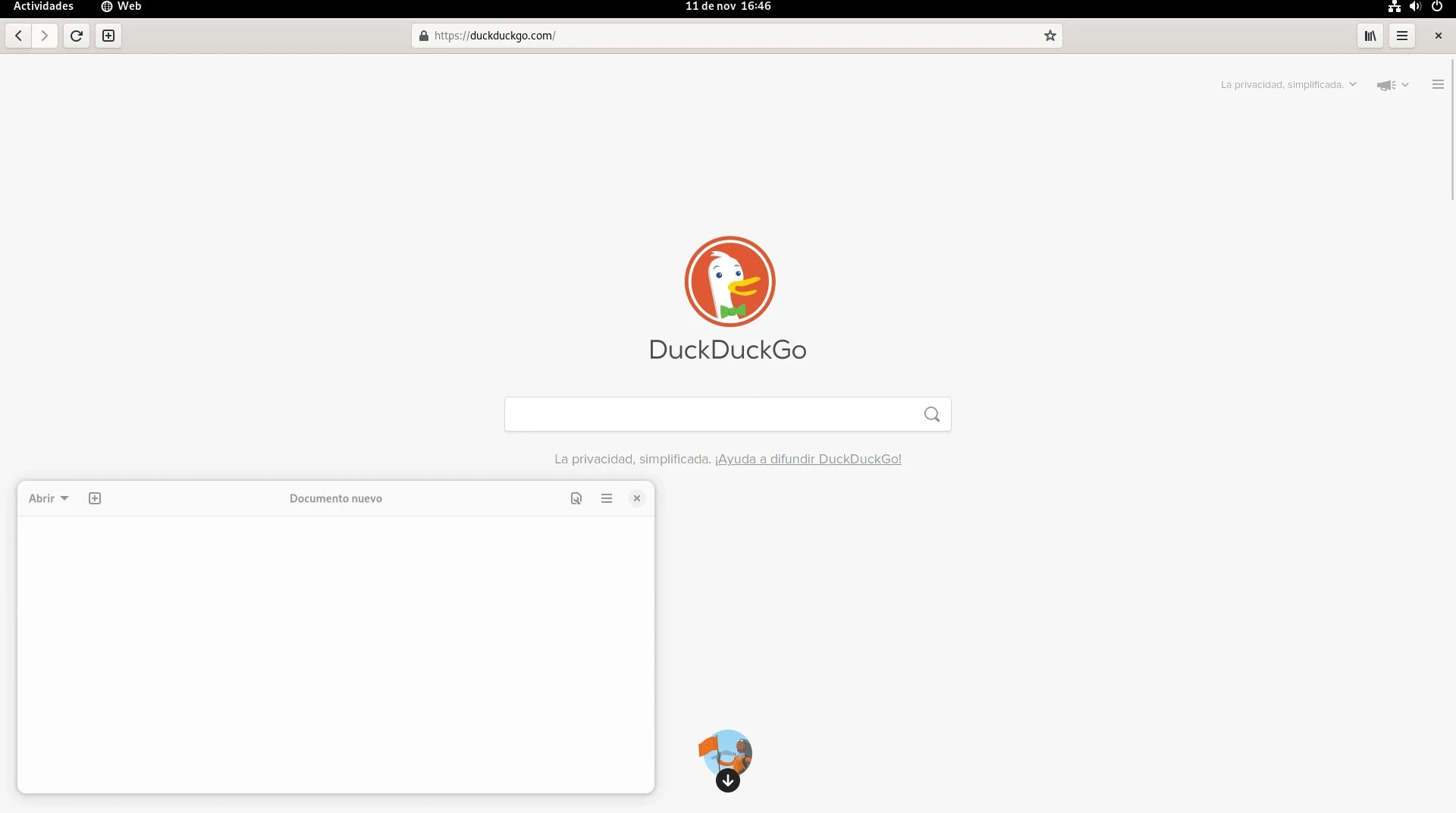Open DuckDuckGo side menu icon
The height and width of the screenshot is (813, 1456).
tap(1437, 85)
